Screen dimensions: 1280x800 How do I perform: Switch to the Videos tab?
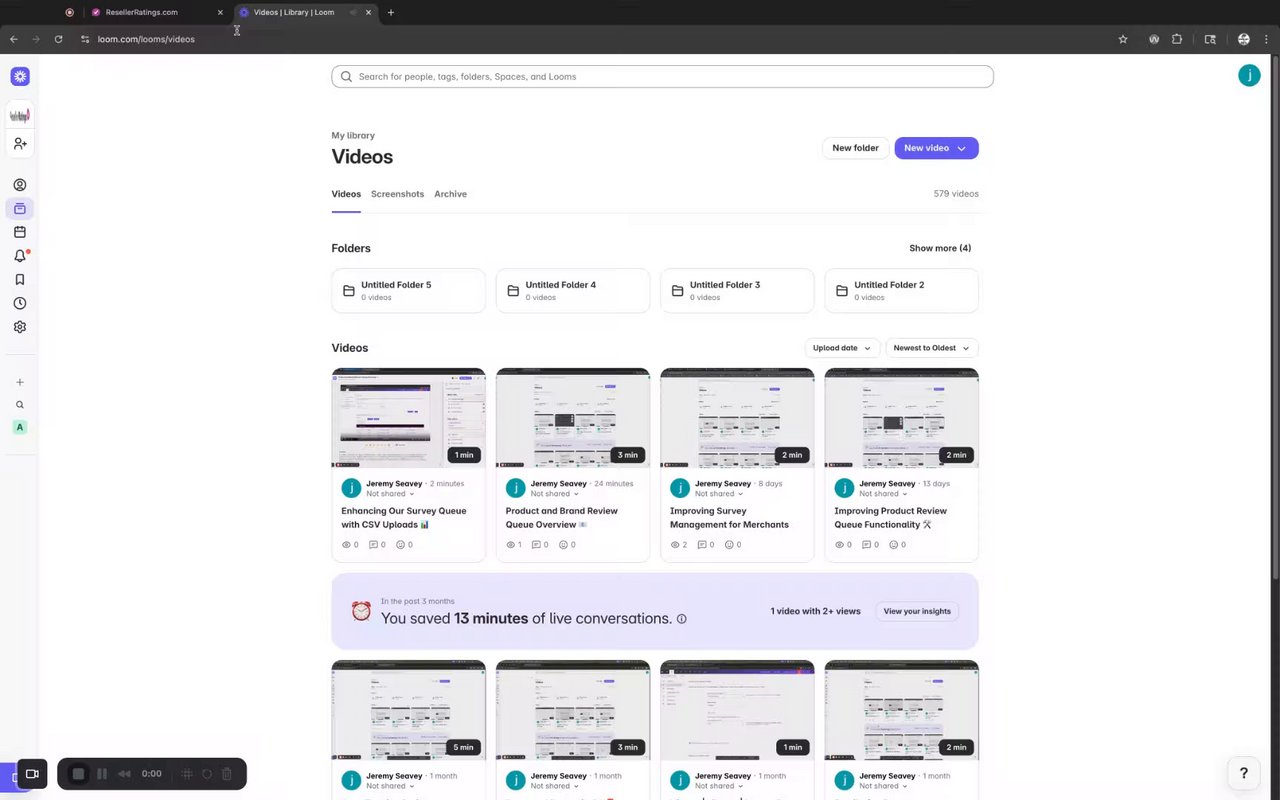coord(346,194)
